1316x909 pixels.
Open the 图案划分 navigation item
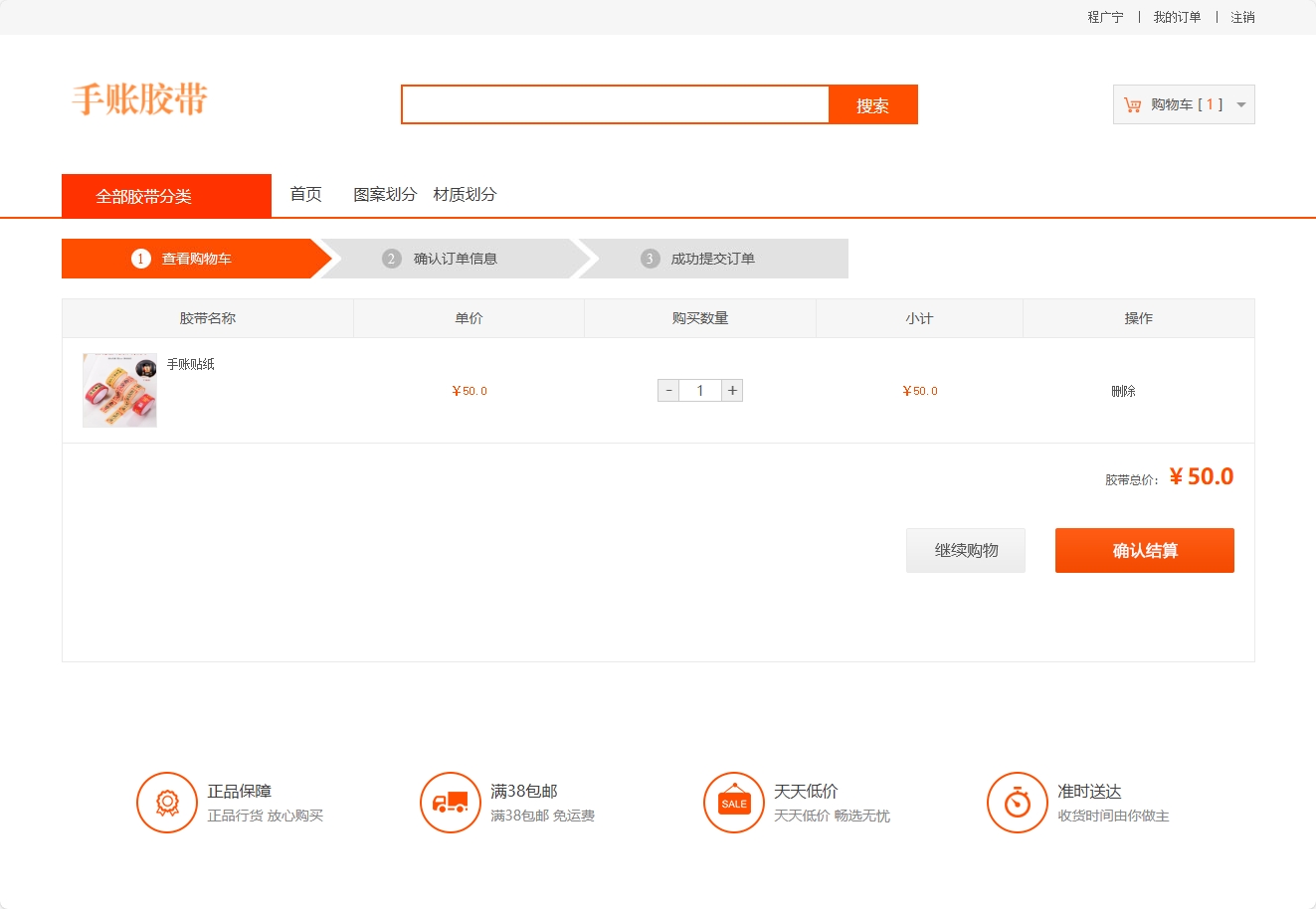click(x=384, y=195)
